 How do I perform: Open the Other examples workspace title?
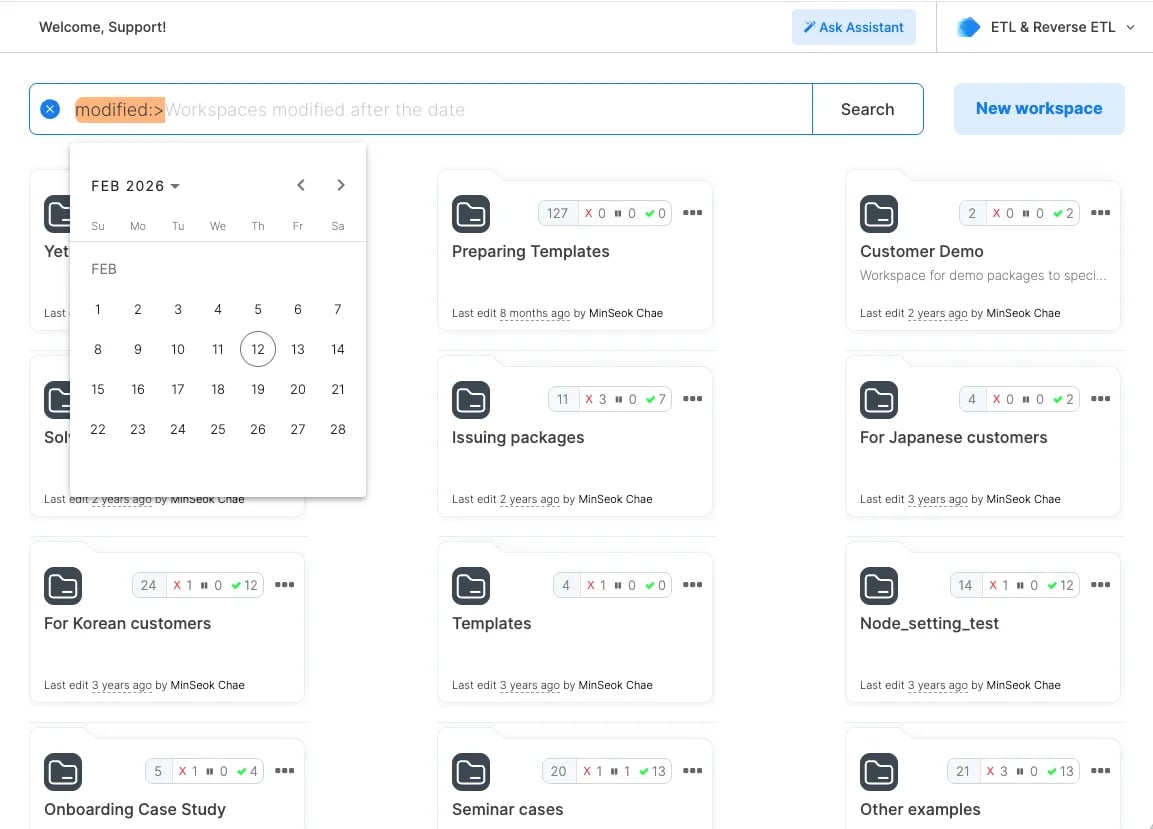click(x=920, y=810)
